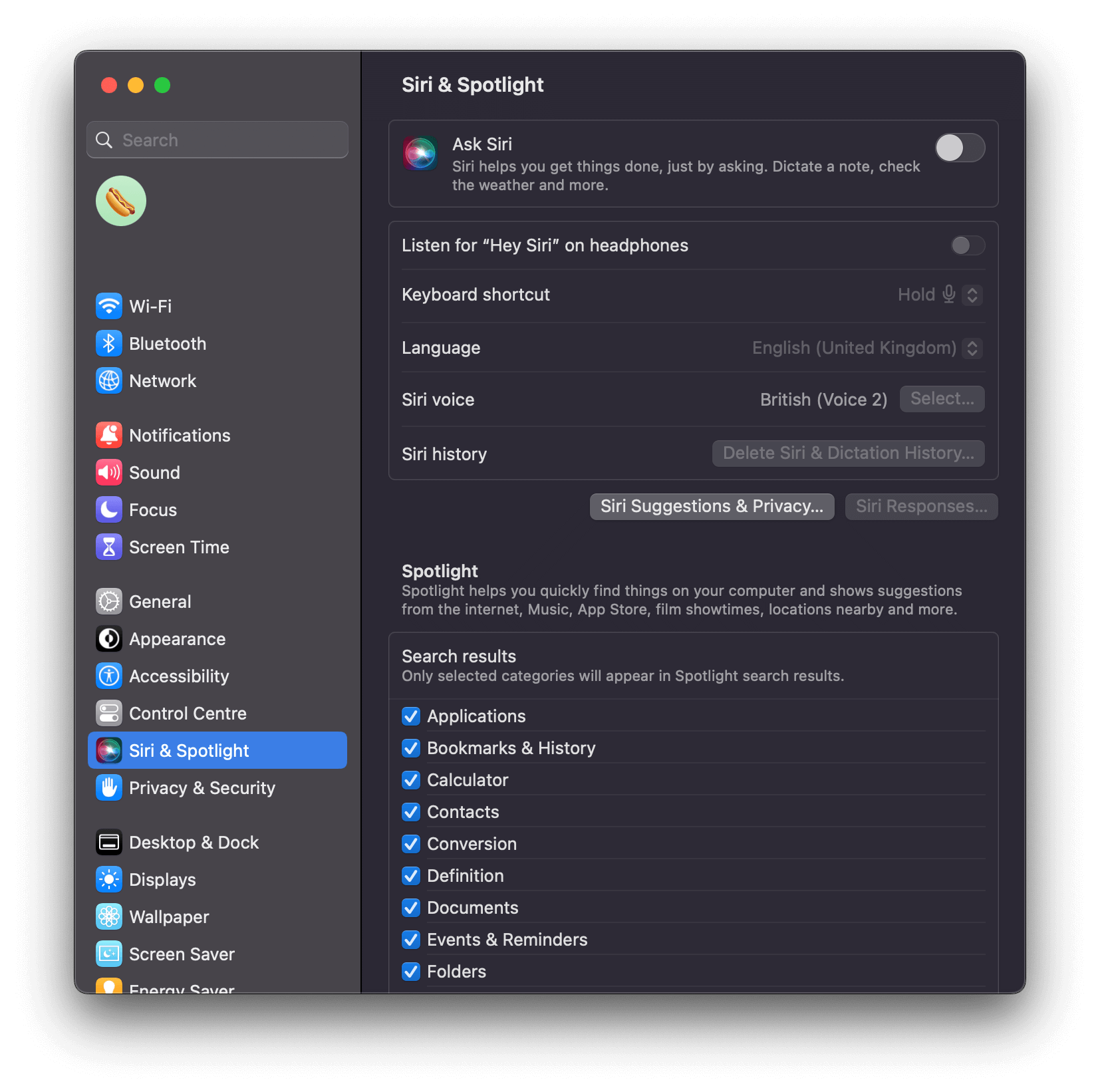
Task: Open the Keyboard shortcut selector
Action: [972, 295]
